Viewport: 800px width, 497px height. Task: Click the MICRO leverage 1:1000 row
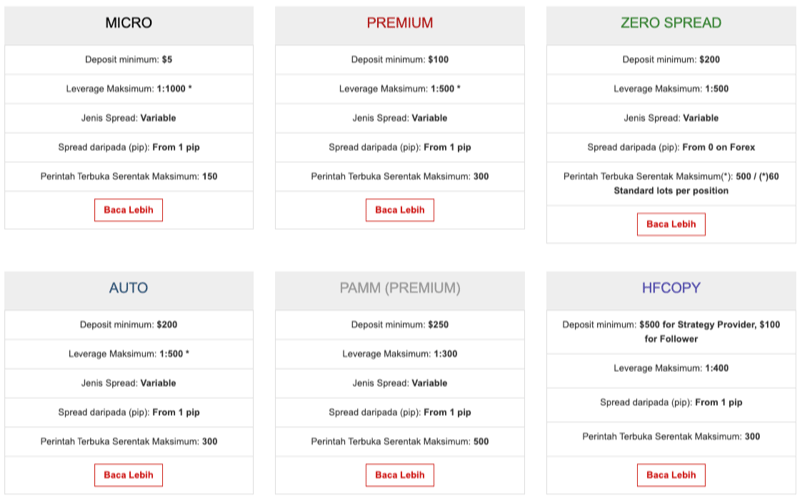pos(128,89)
